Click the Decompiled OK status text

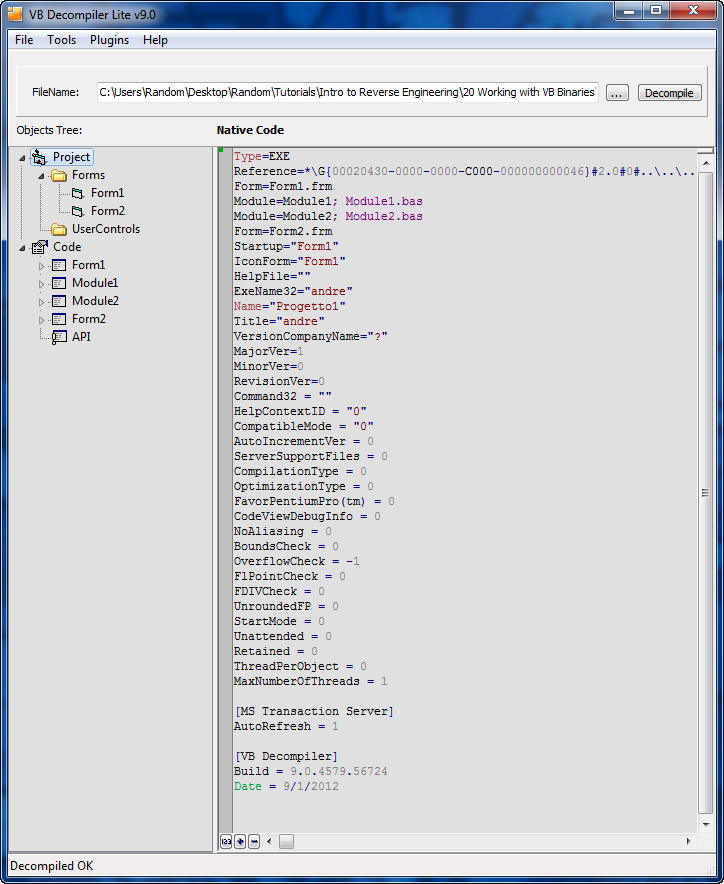point(52,866)
